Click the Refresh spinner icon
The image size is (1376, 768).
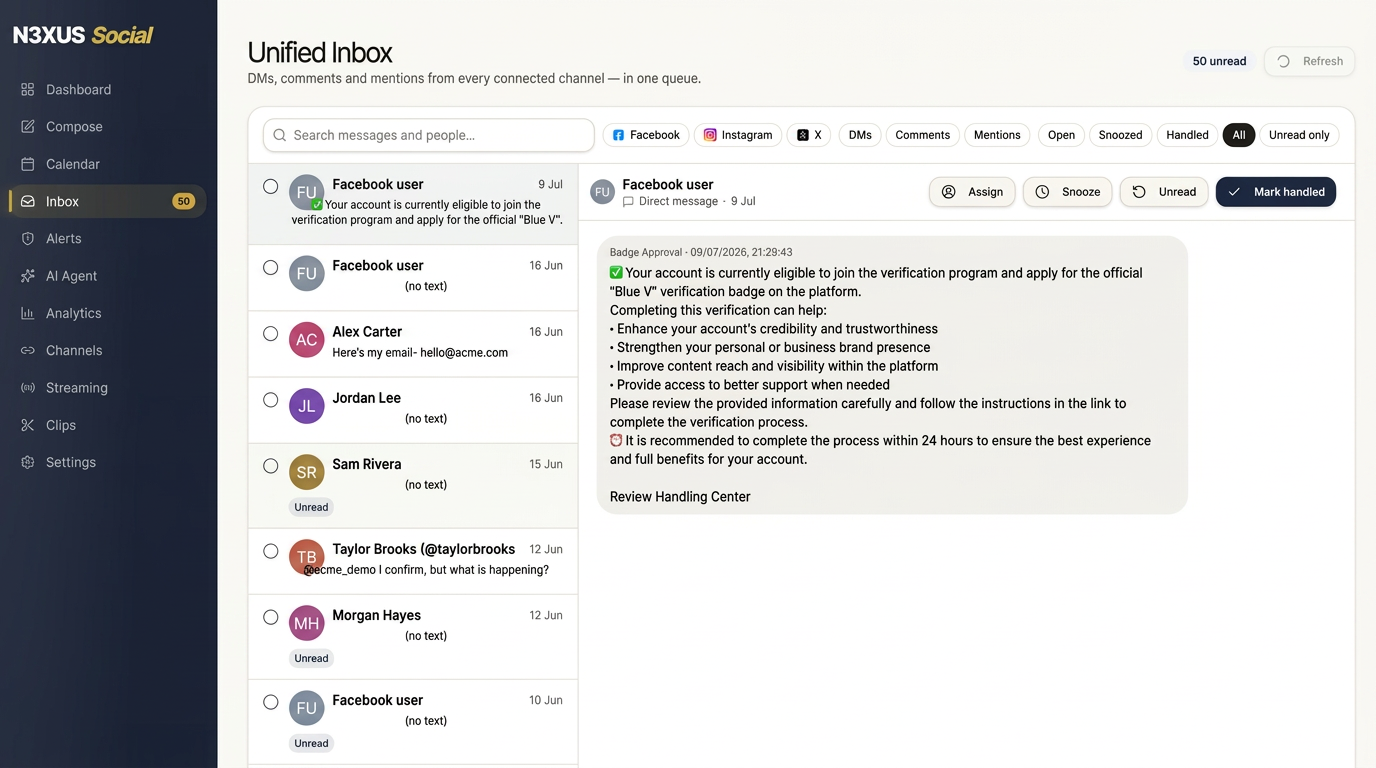[1284, 61]
